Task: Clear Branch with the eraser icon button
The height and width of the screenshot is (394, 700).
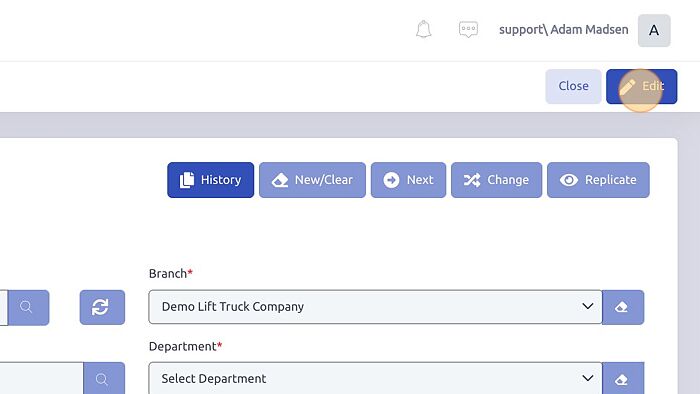Action: (623, 307)
